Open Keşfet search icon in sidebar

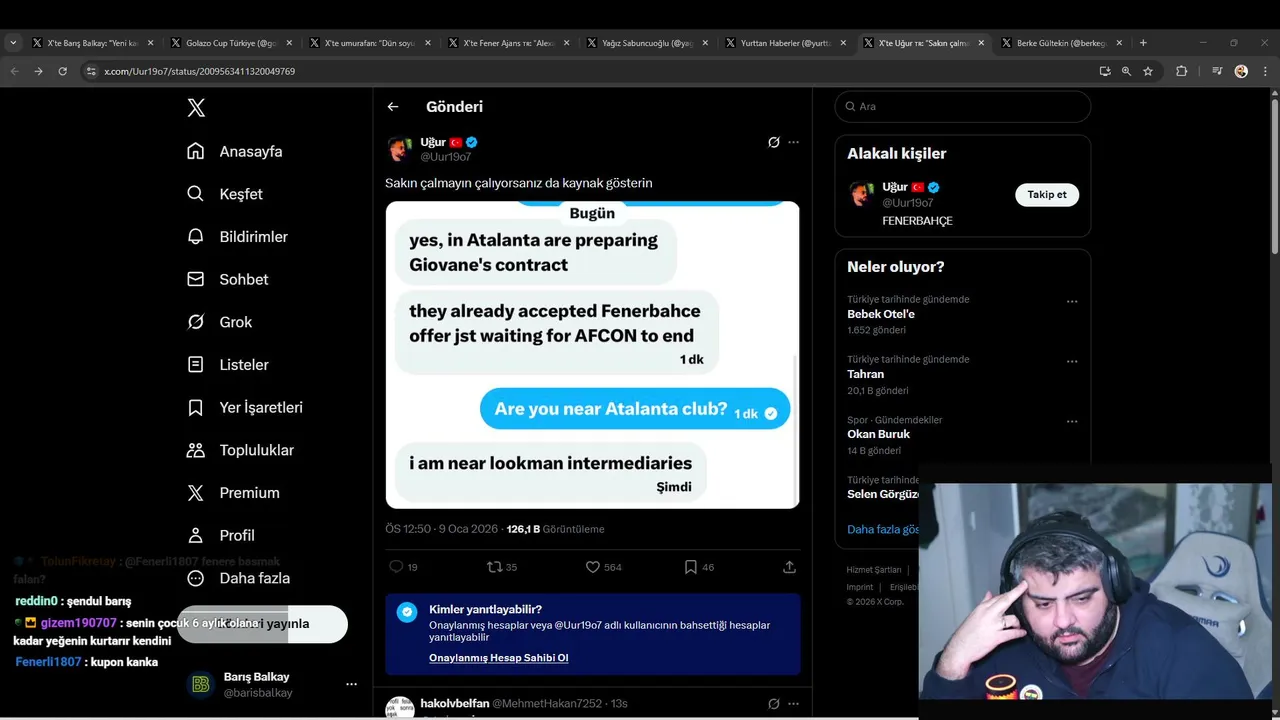(196, 194)
